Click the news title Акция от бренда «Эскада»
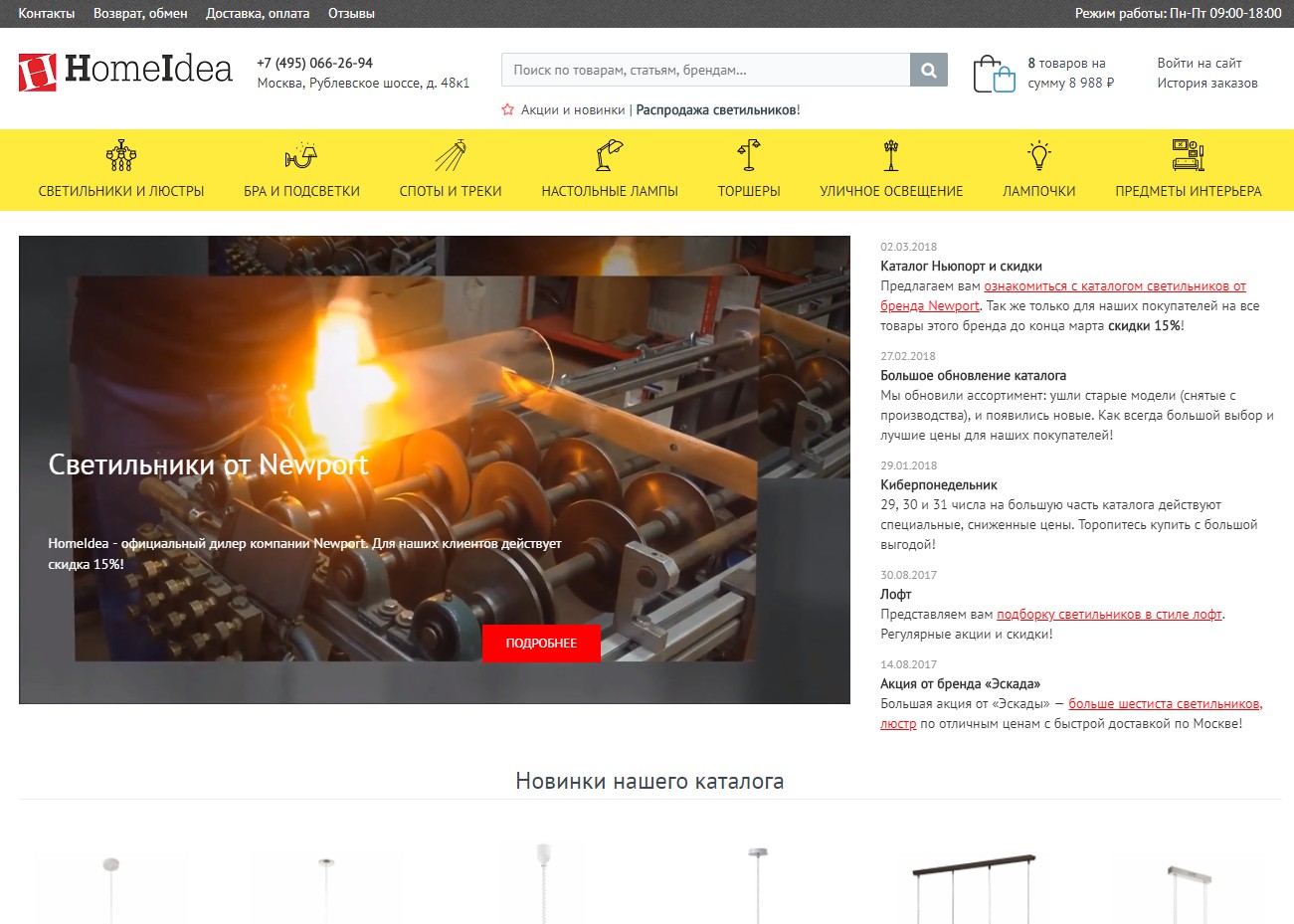 pyautogui.click(x=960, y=684)
